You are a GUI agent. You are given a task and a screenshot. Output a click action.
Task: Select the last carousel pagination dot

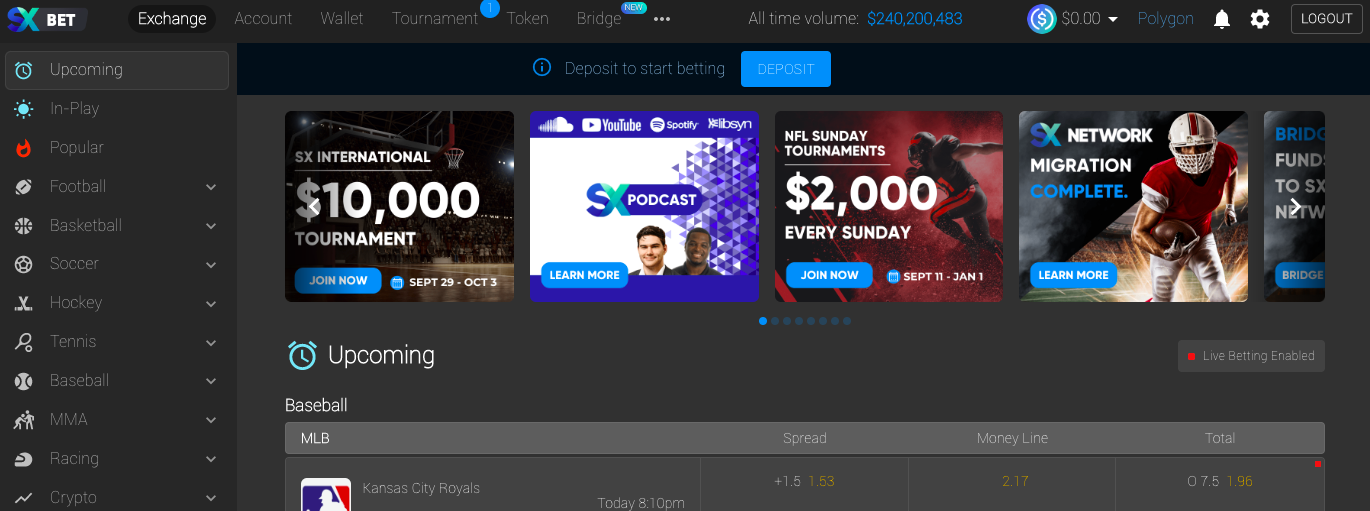[847, 321]
